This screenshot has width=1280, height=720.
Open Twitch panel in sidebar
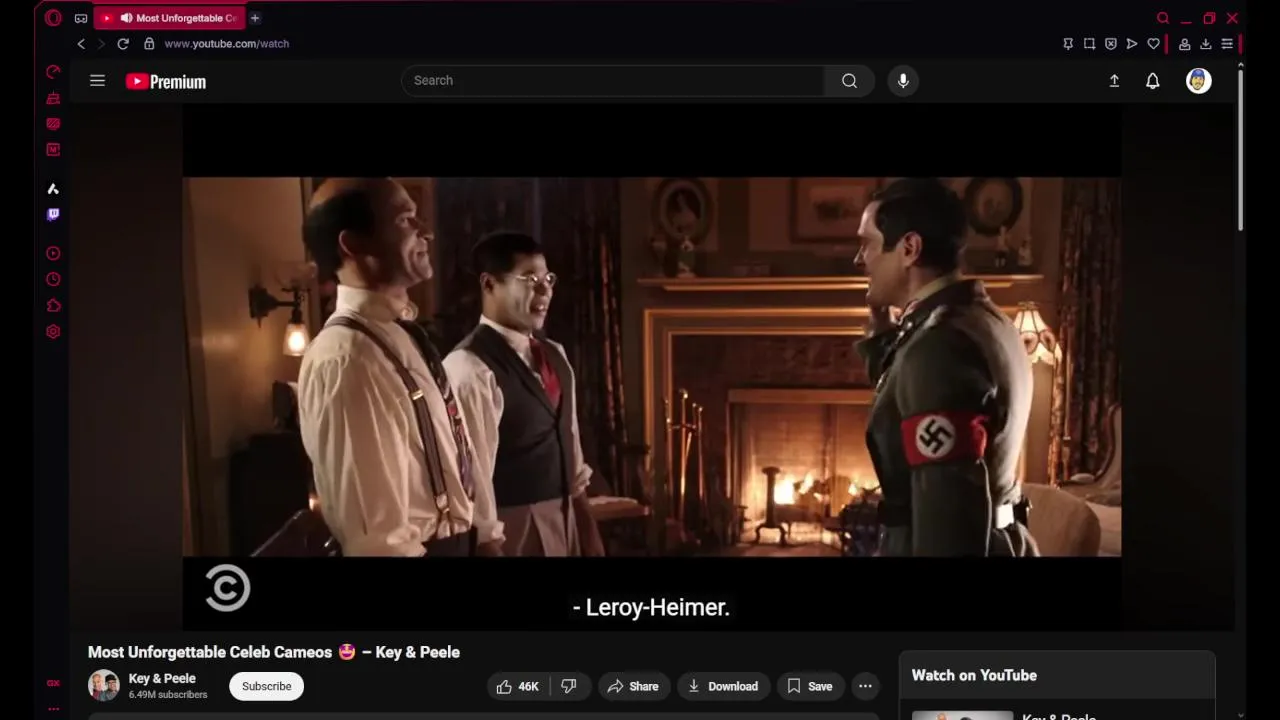pos(53,214)
